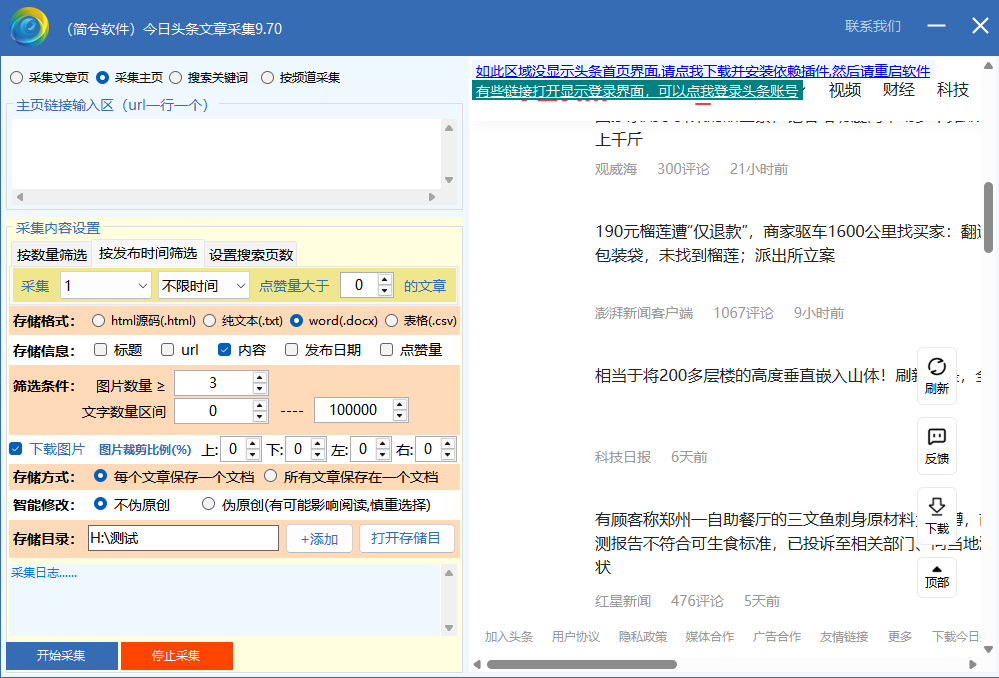Close the application window

[x=980, y=25]
